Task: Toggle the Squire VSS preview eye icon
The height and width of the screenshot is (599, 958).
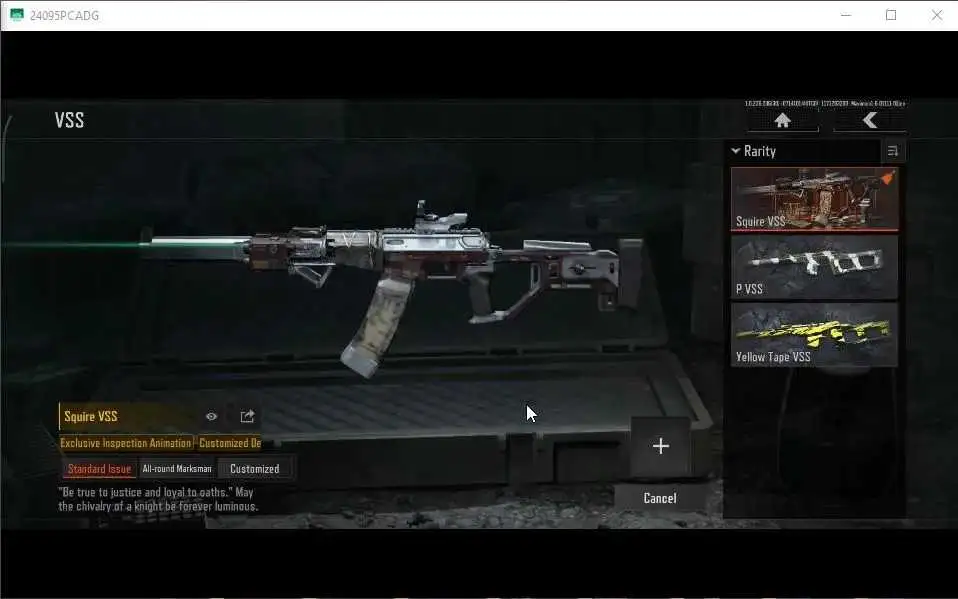Action: coord(211,416)
